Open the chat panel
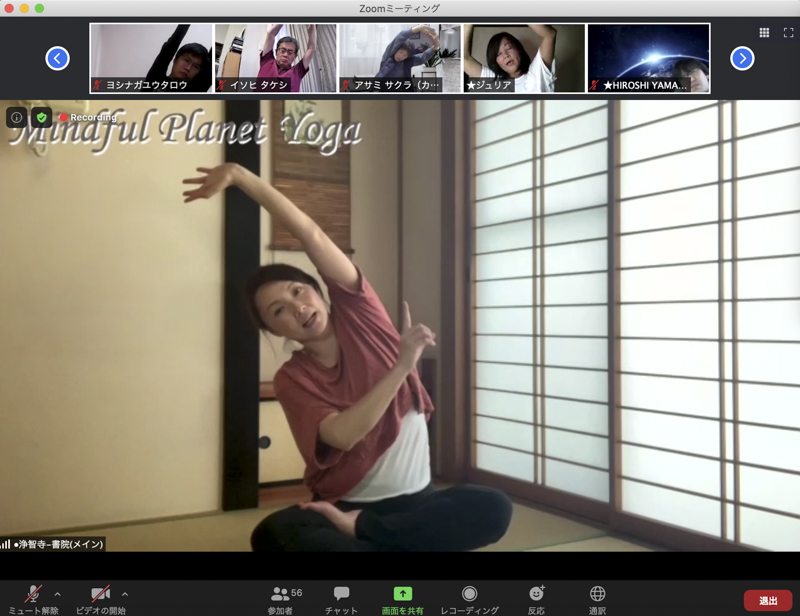Image resolution: width=800 pixels, height=616 pixels. tap(341, 594)
